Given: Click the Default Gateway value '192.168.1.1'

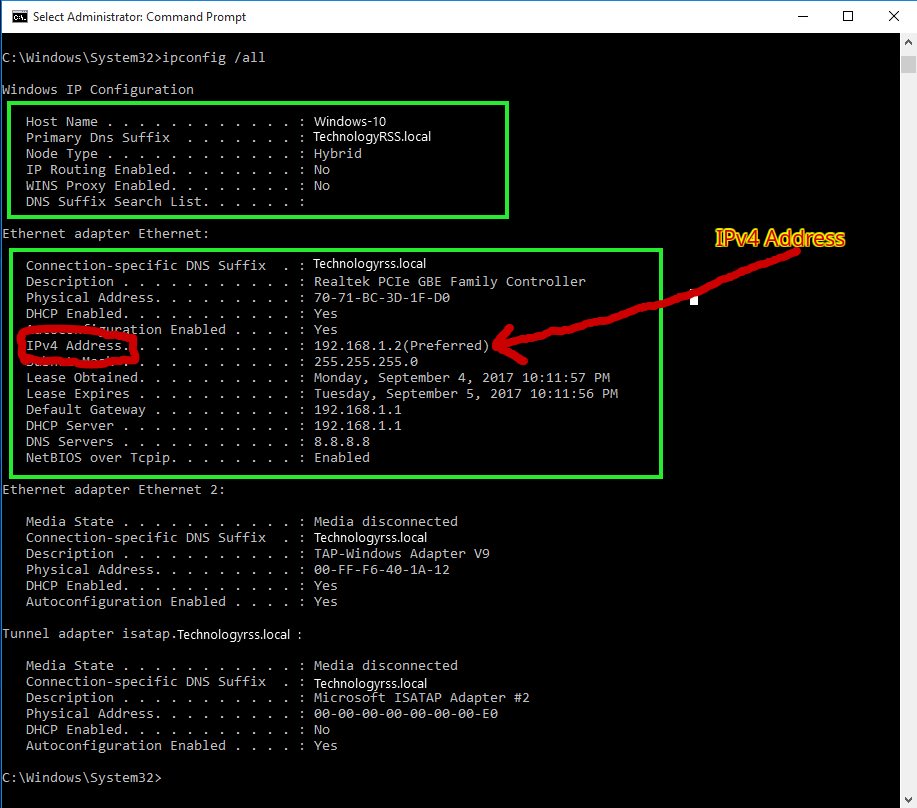Looking at the screenshot, I should coord(357,410).
